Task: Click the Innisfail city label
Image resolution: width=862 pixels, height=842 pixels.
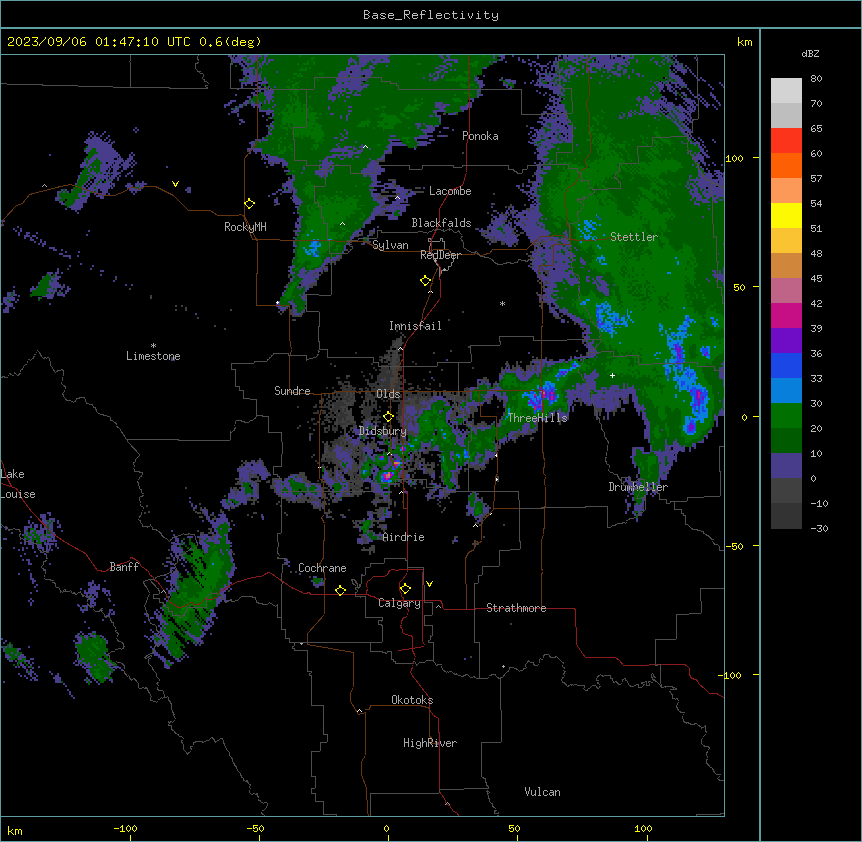Action: pyautogui.click(x=415, y=326)
